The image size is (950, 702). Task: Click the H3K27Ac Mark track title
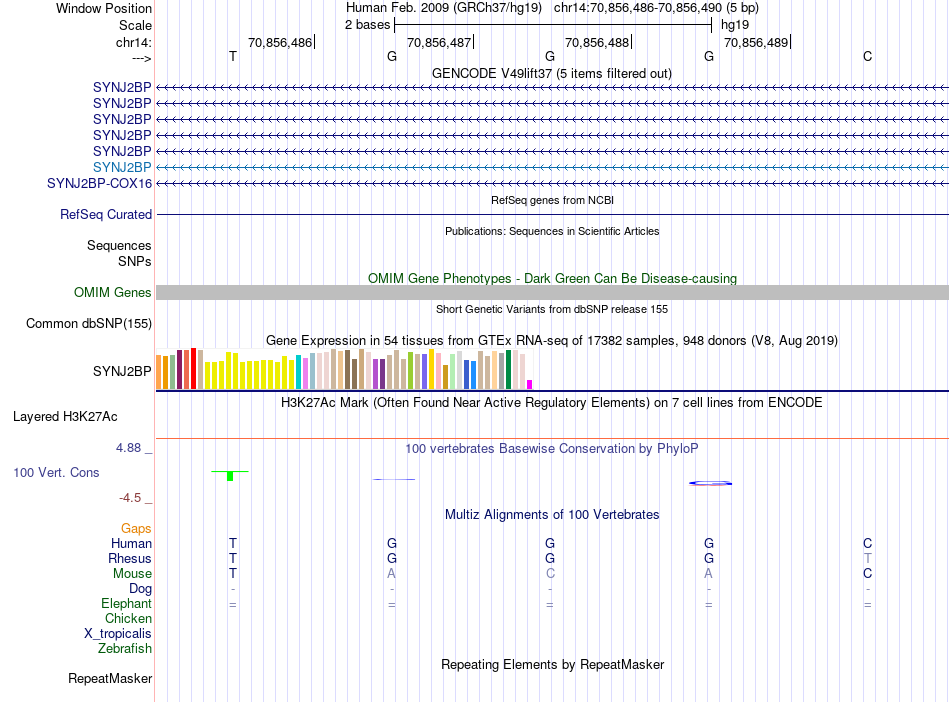[x=552, y=403]
